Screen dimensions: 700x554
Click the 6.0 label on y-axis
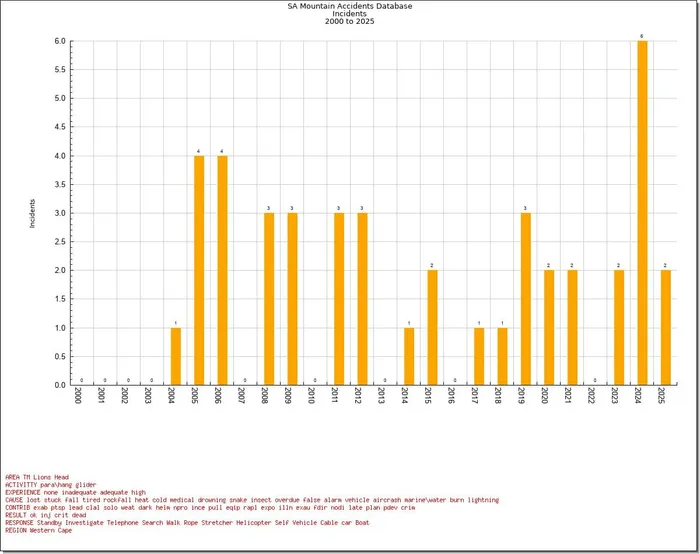(60, 42)
